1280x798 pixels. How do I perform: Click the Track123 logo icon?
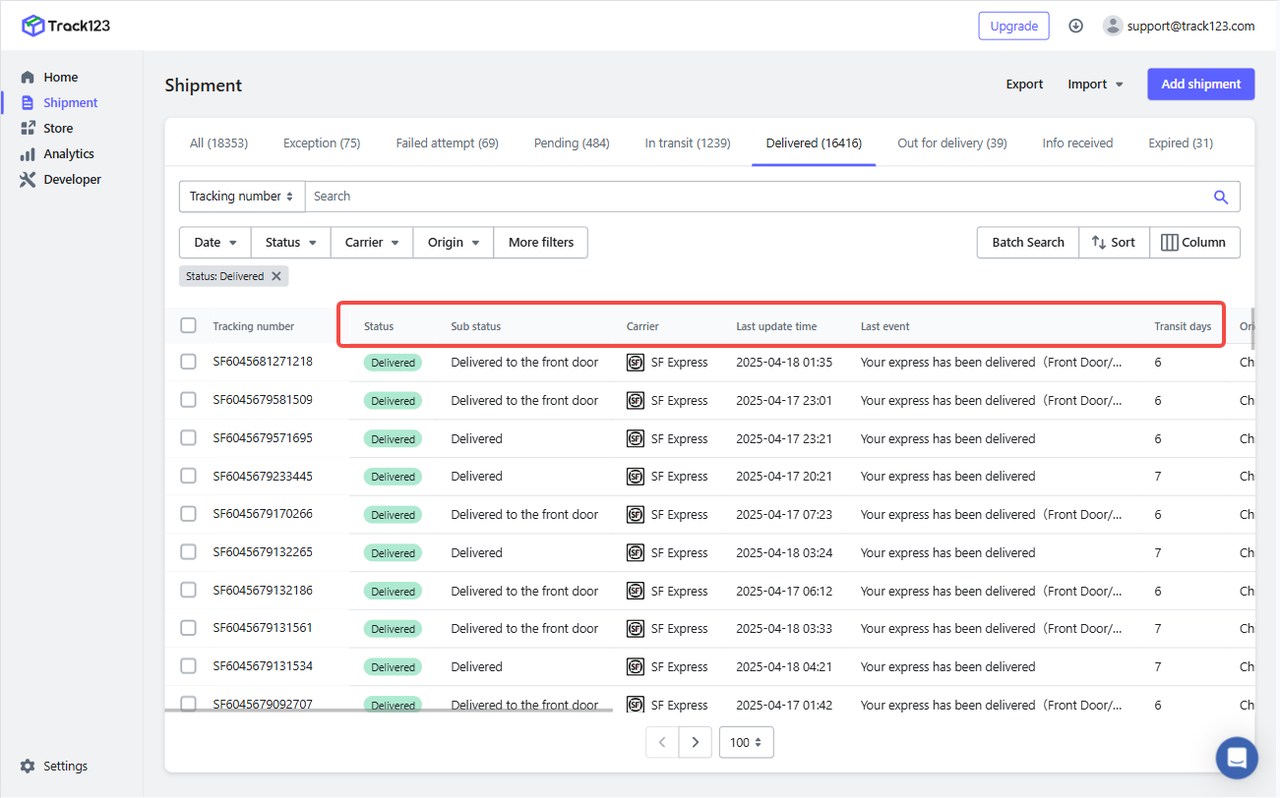point(33,26)
